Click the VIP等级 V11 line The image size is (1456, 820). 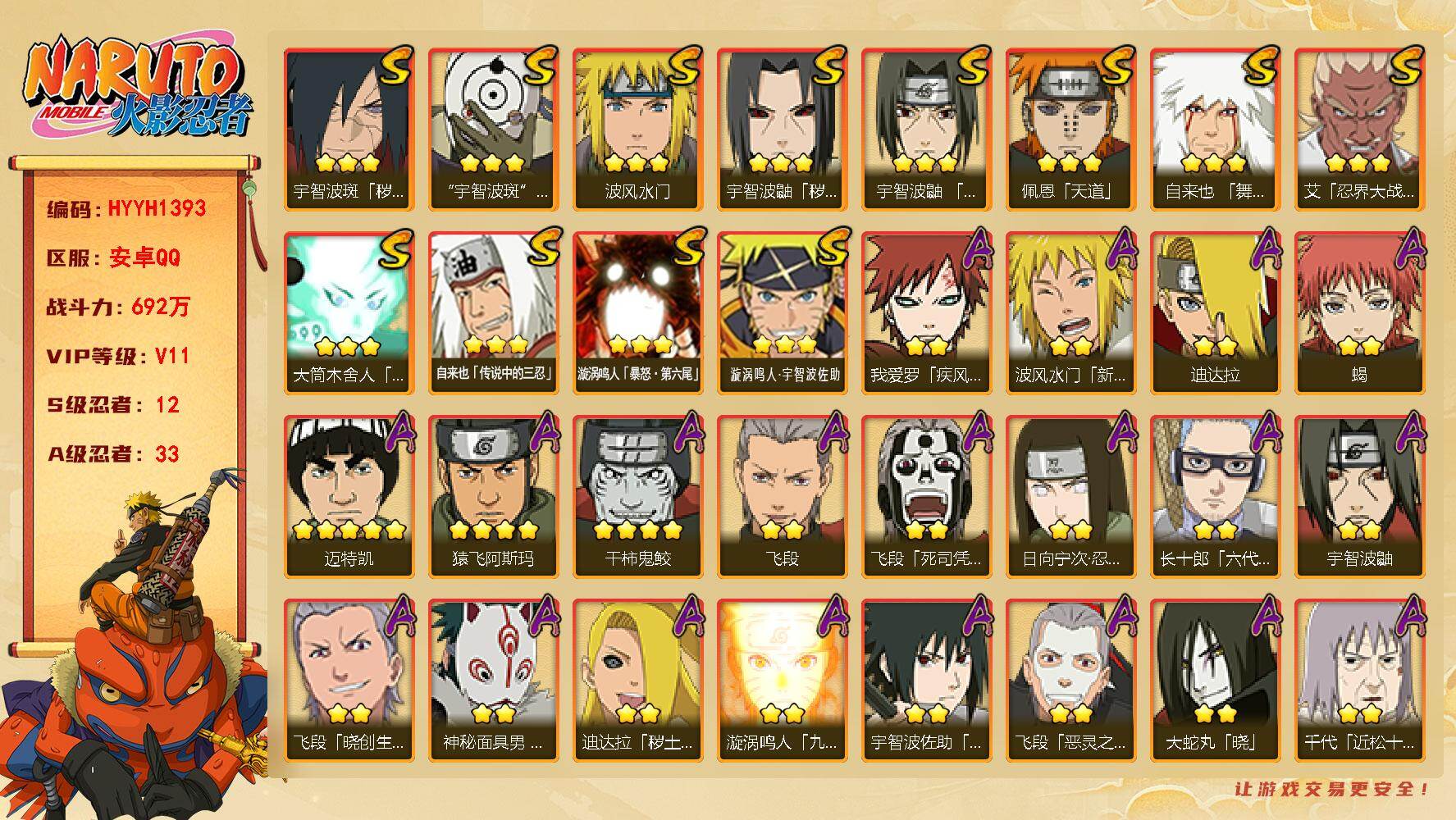[118, 356]
